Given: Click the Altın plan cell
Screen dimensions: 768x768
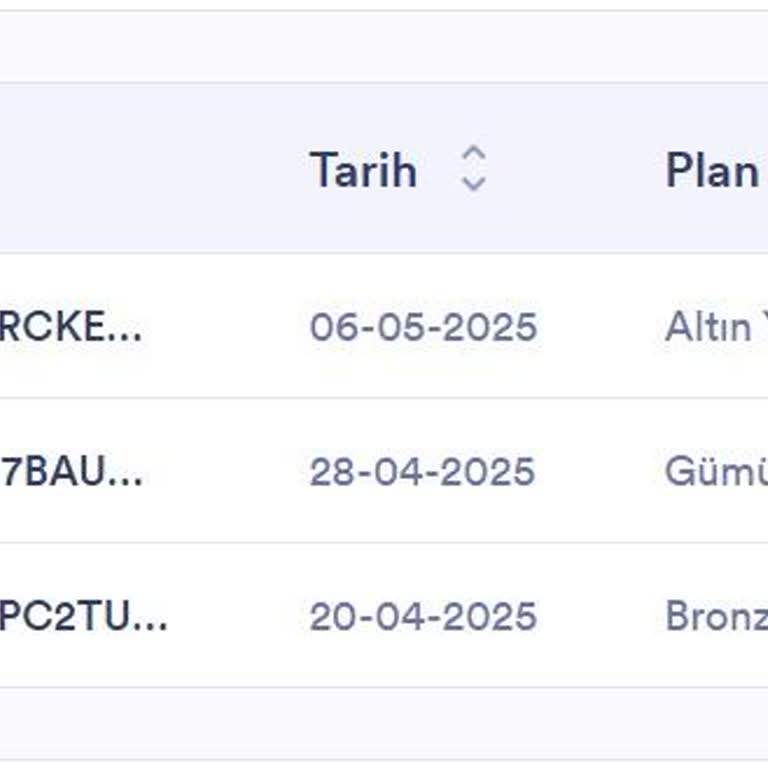Looking at the screenshot, I should (x=710, y=327).
